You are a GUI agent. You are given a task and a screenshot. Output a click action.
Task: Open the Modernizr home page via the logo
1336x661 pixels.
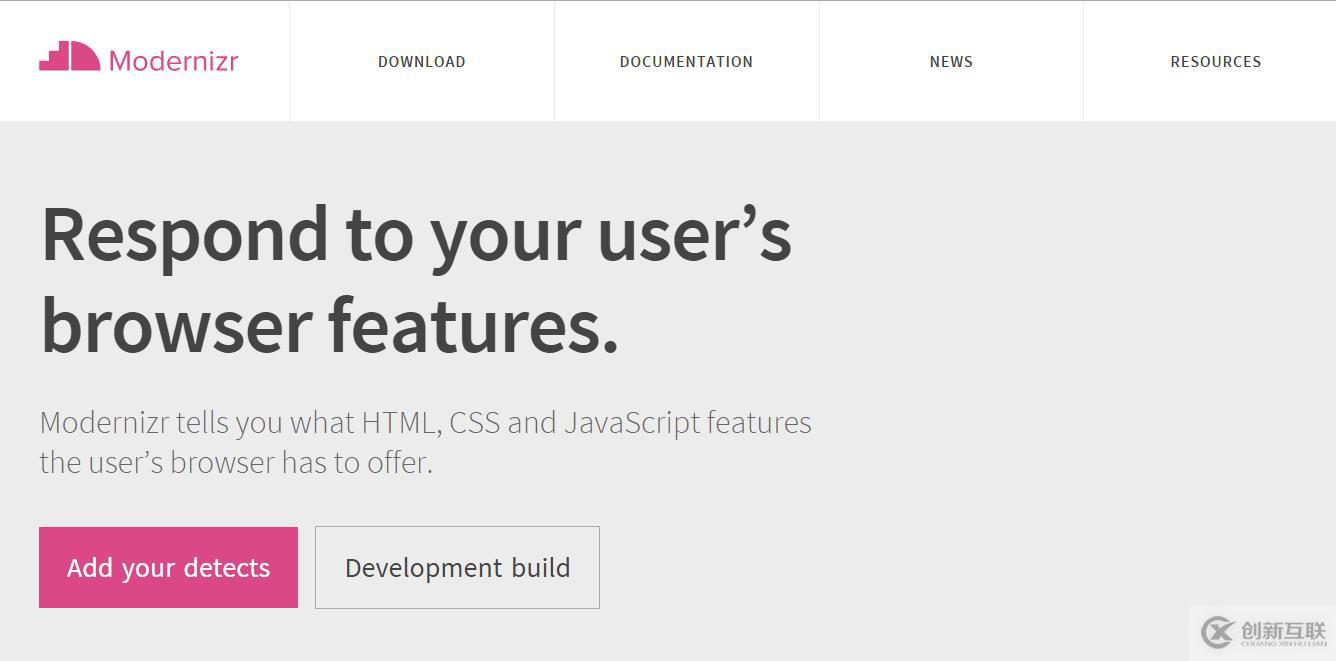click(x=140, y=60)
